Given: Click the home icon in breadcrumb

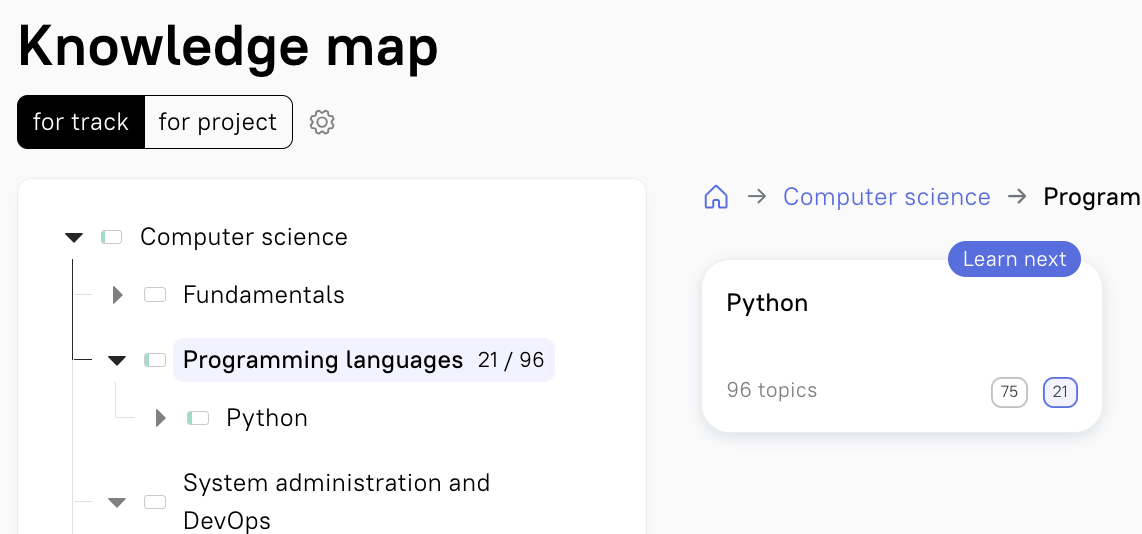Looking at the screenshot, I should click(x=716, y=197).
